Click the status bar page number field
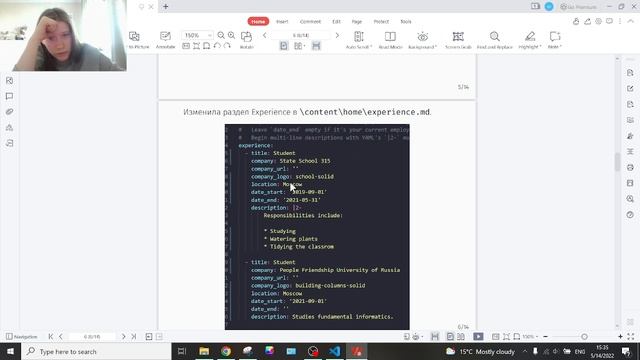The image size is (640, 360). point(92,337)
